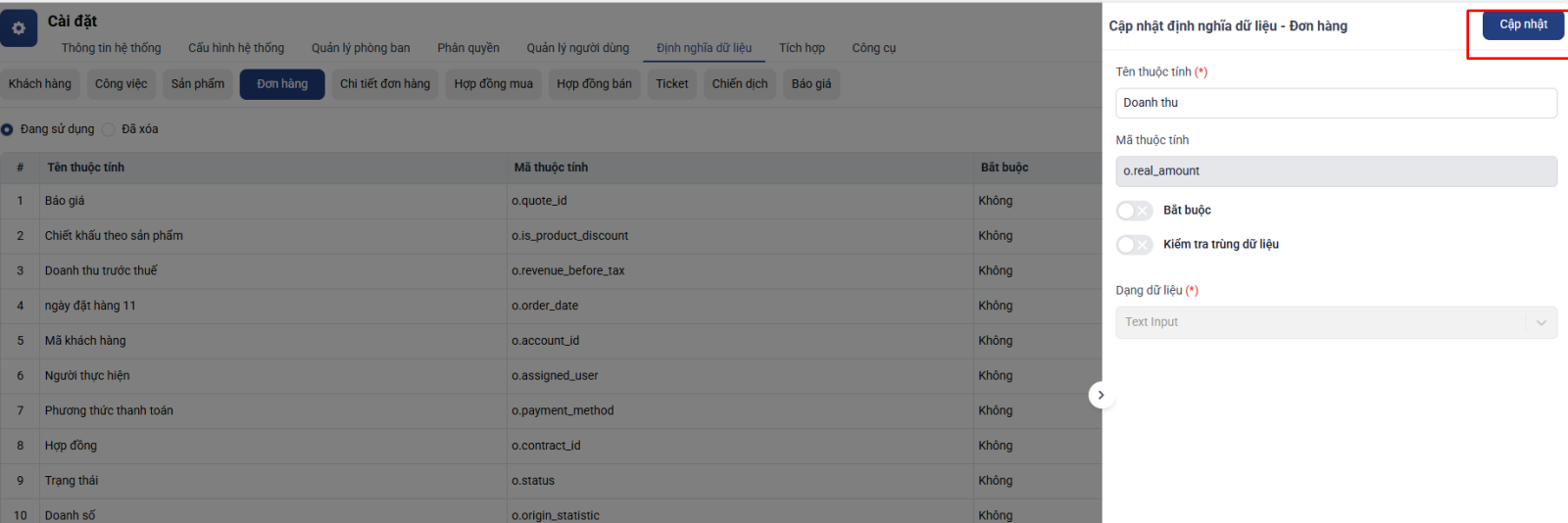Select the Phương thức thanh toán row
Screen dimensions: 1568x523
coord(109,411)
